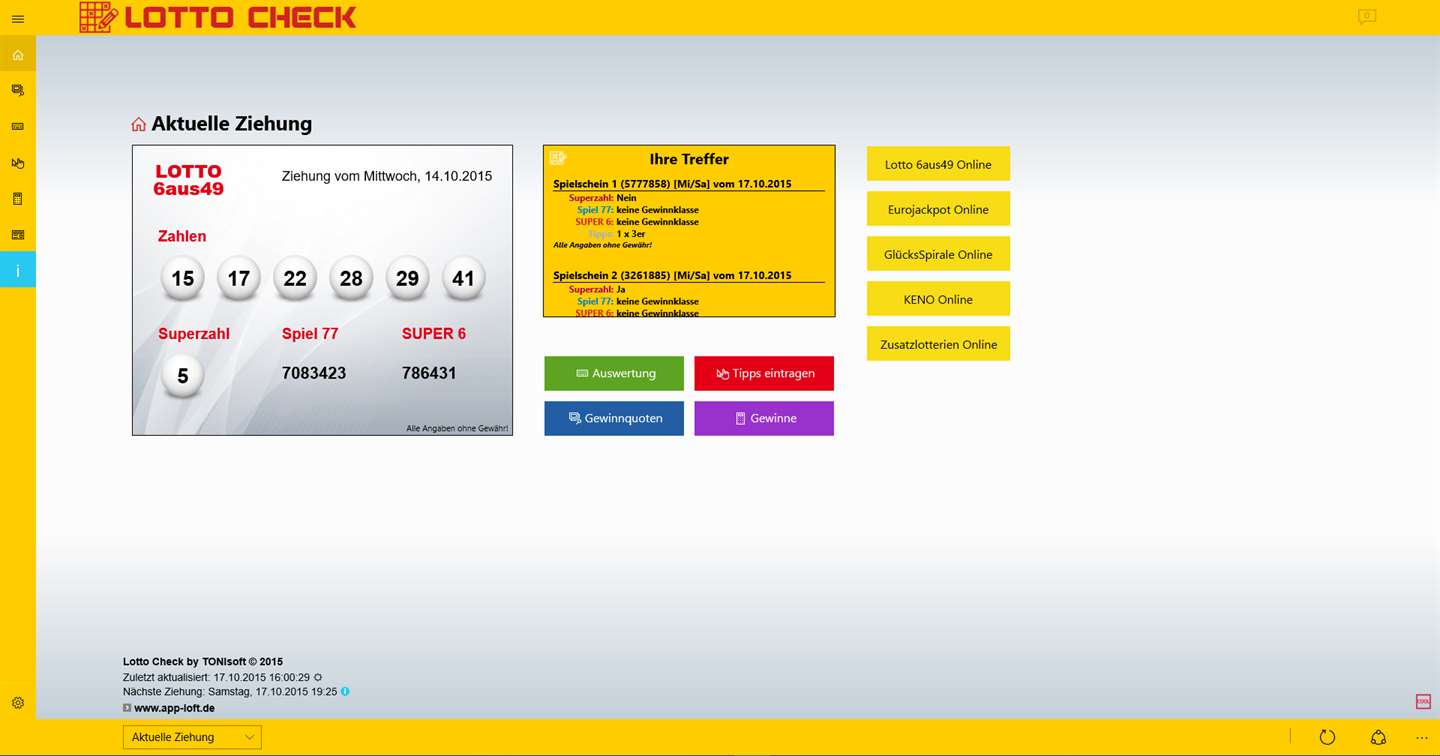This screenshot has width=1440, height=756.
Task: Click lottery ball number 15
Action: pos(183,278)
